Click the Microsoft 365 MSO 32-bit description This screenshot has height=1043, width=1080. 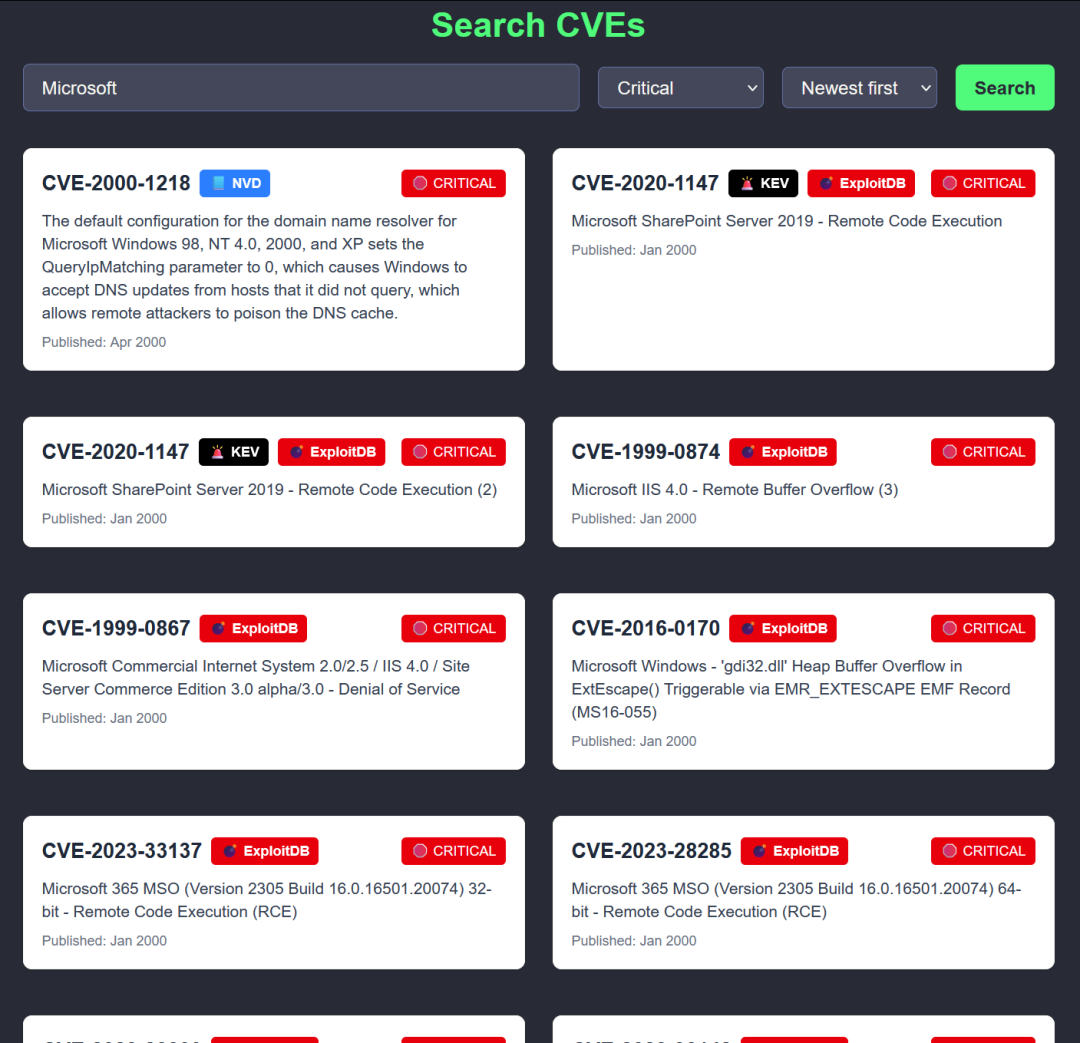coord(267,900)
